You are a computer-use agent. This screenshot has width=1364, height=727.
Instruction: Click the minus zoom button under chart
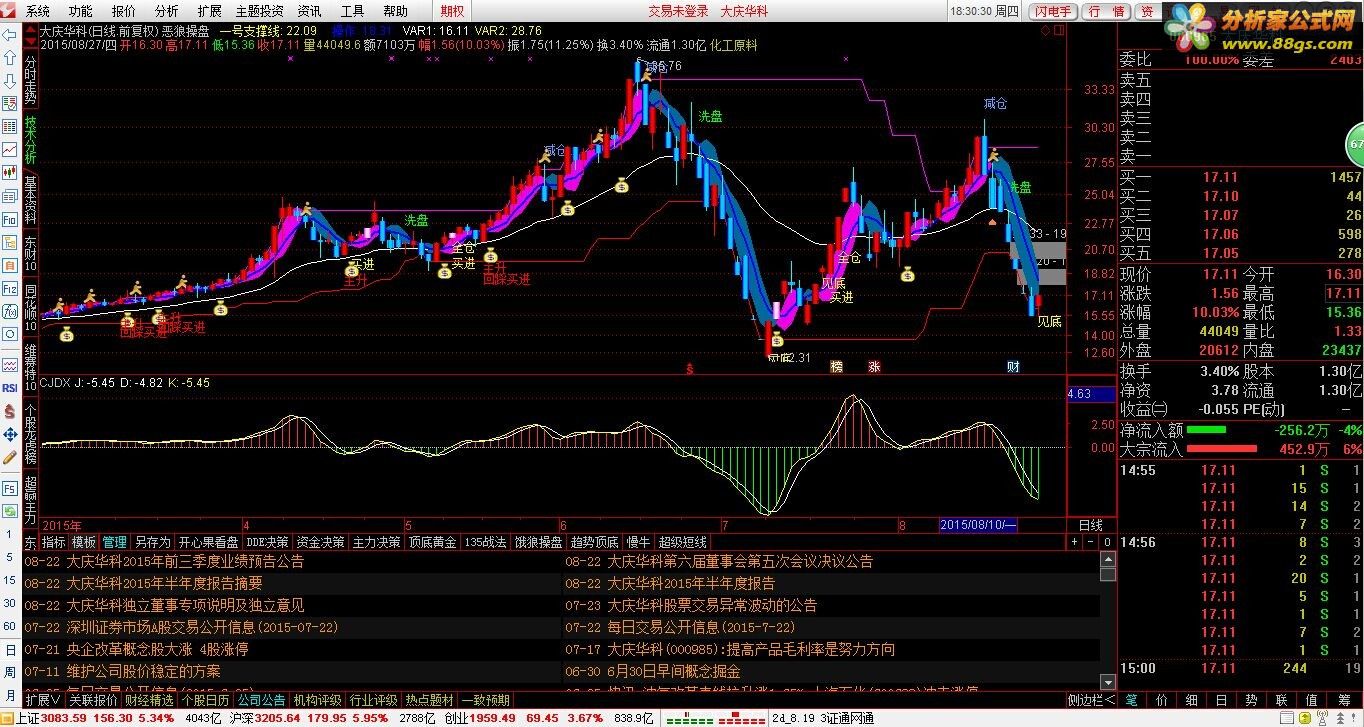coord(1090,542)
